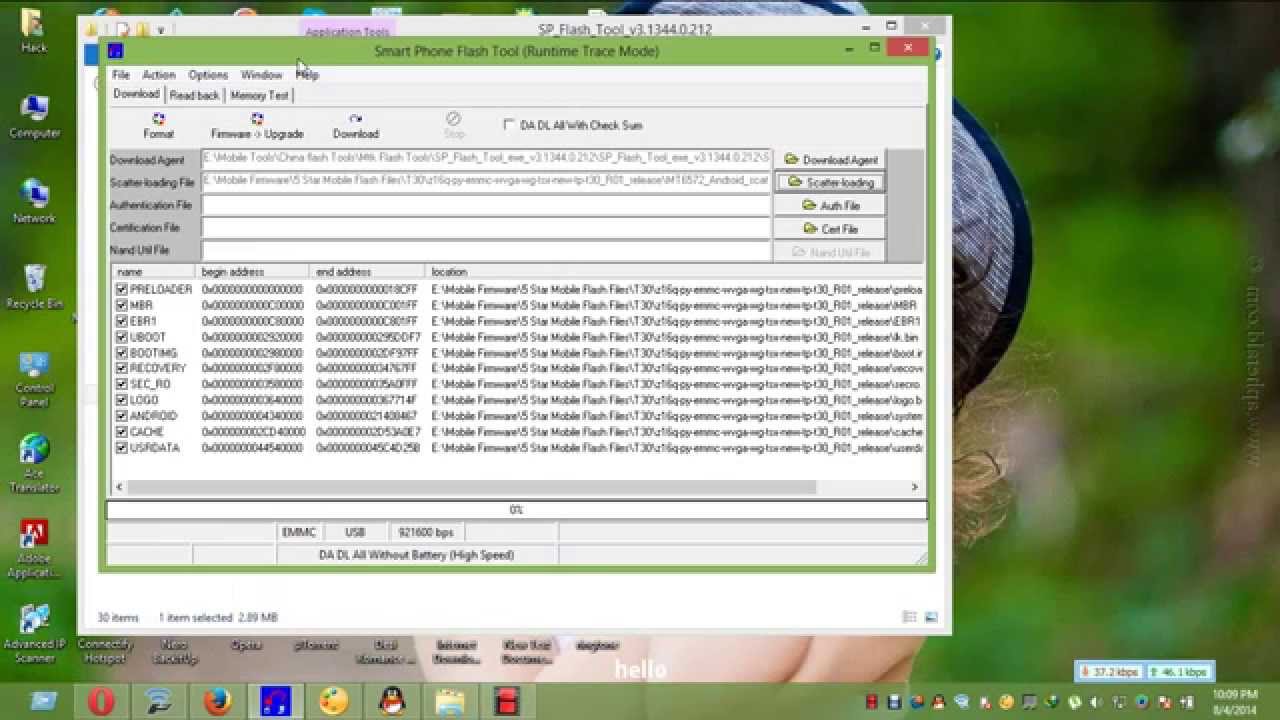
Task: Click the Flash Tool app icon in the title bar
Action: click(115, 51)
